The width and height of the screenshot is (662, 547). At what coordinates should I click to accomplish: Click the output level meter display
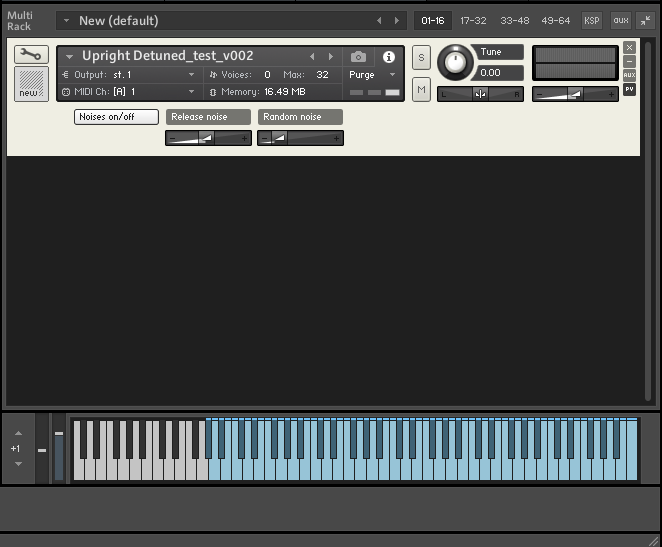click(x=575, y=63)
